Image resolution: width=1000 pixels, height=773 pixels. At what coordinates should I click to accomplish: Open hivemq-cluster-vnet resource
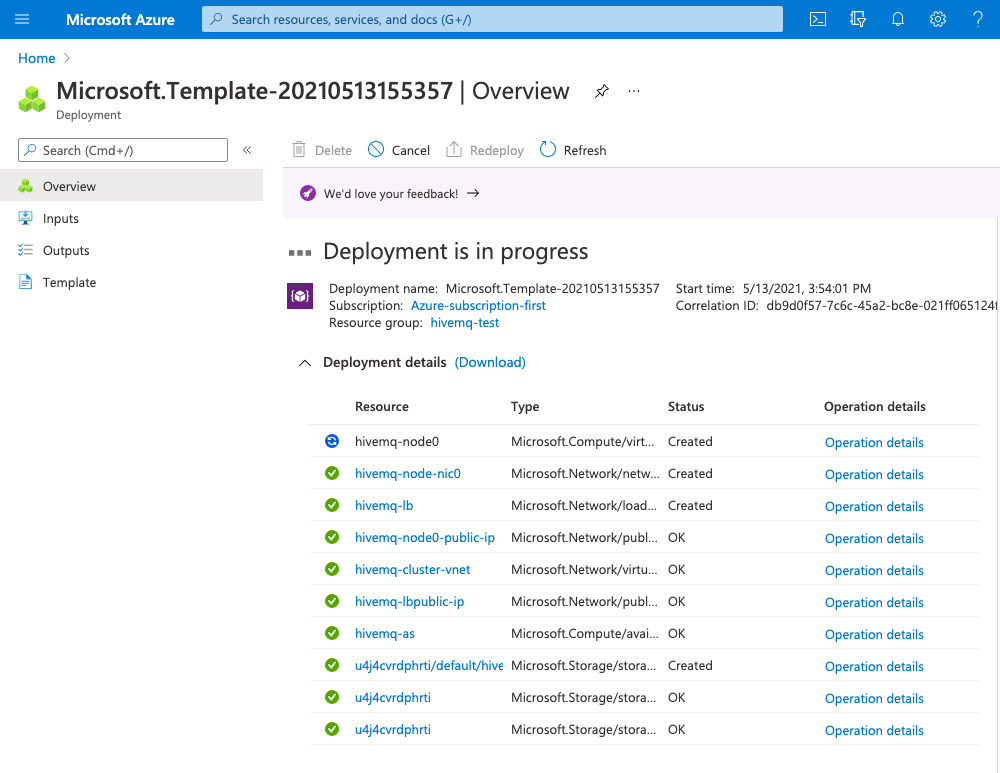click(x=413, y=570)
